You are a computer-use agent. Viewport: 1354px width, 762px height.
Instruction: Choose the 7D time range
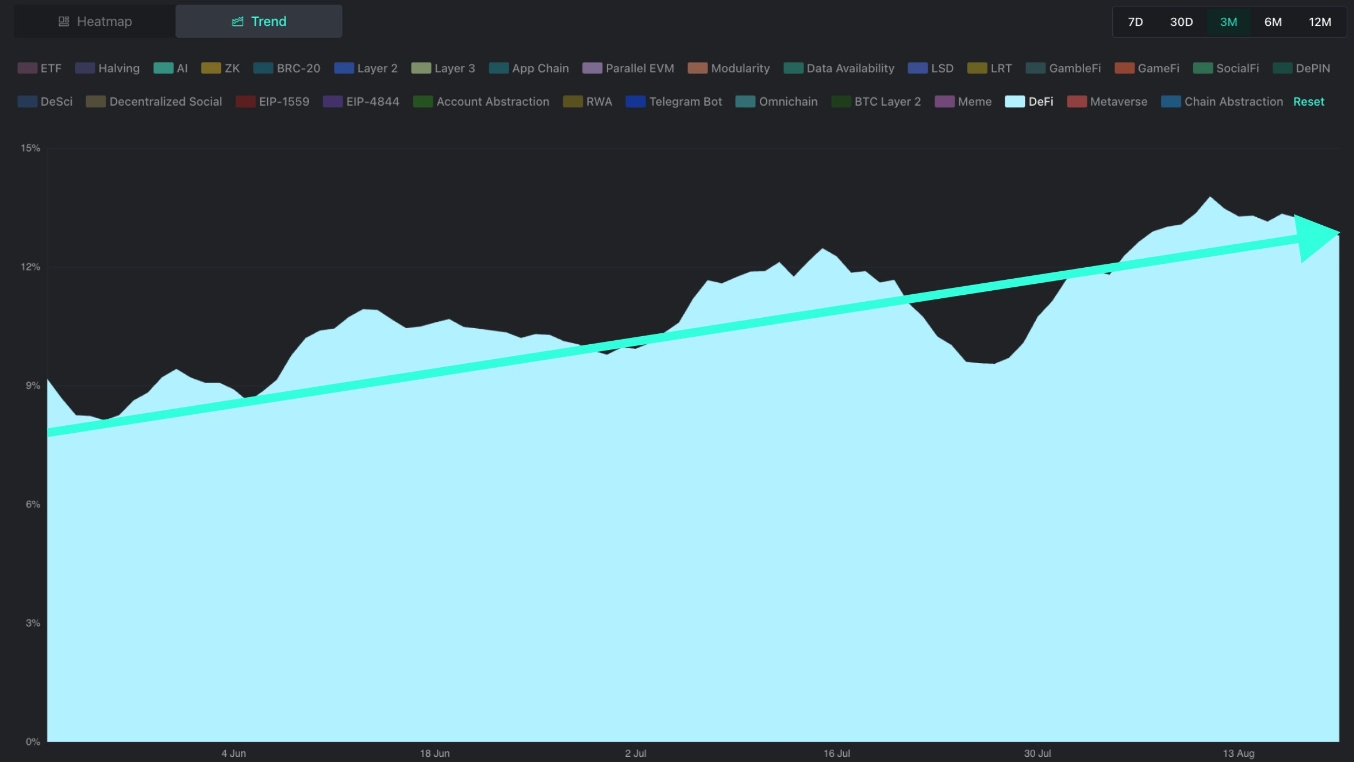(x=1135, y=22)
